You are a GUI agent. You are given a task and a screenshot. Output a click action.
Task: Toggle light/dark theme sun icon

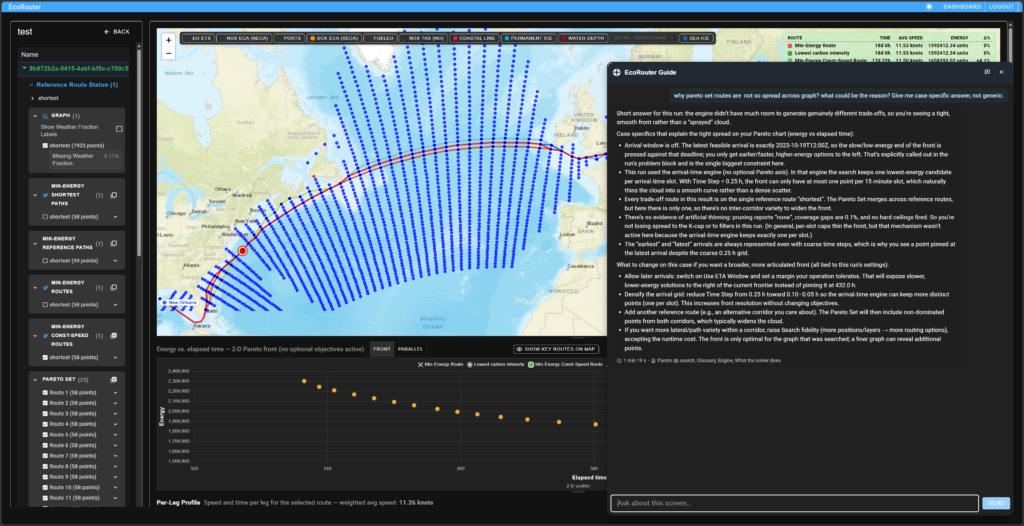(x=929, y=7)
